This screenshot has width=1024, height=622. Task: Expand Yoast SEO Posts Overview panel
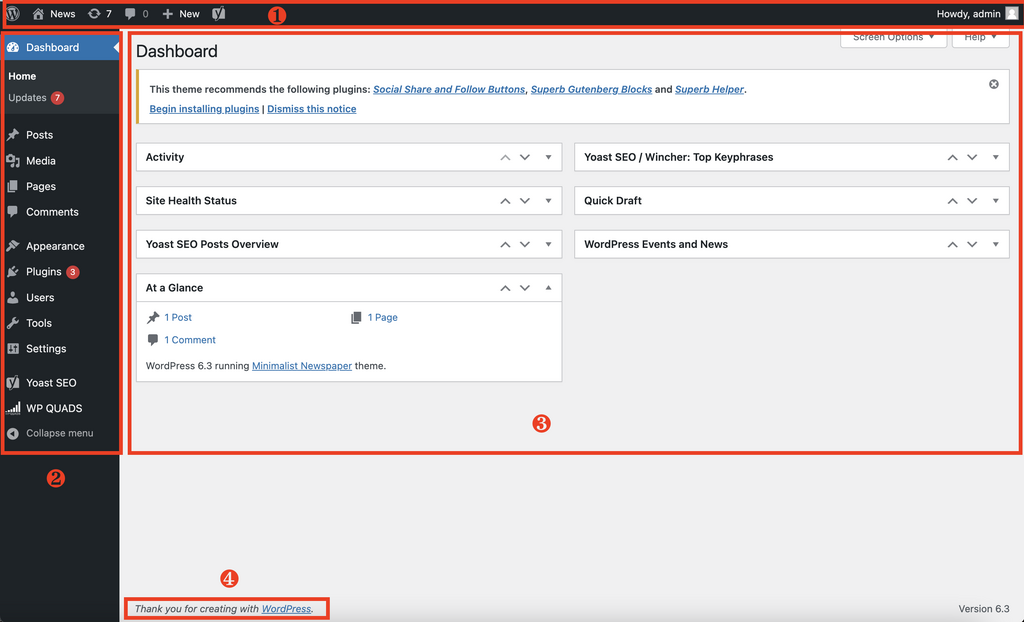point(549,244)
